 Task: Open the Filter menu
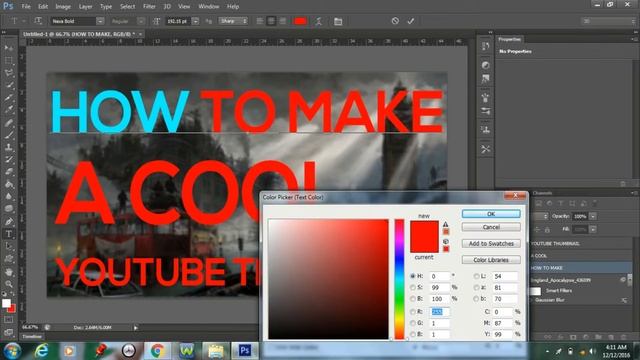[x=149, y=7]
